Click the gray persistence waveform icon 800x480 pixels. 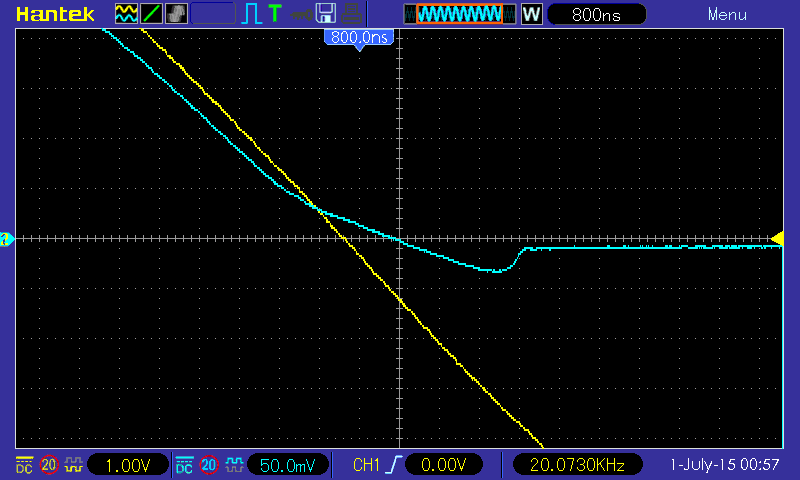(x=177, y=14)
